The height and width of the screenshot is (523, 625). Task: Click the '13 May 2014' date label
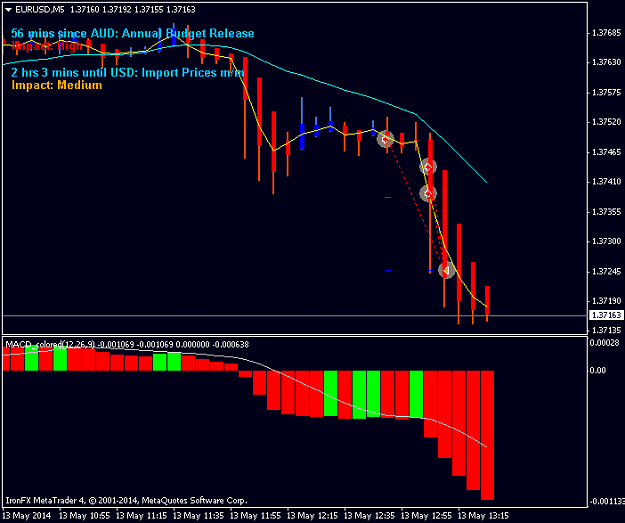(x=27, y=516)
